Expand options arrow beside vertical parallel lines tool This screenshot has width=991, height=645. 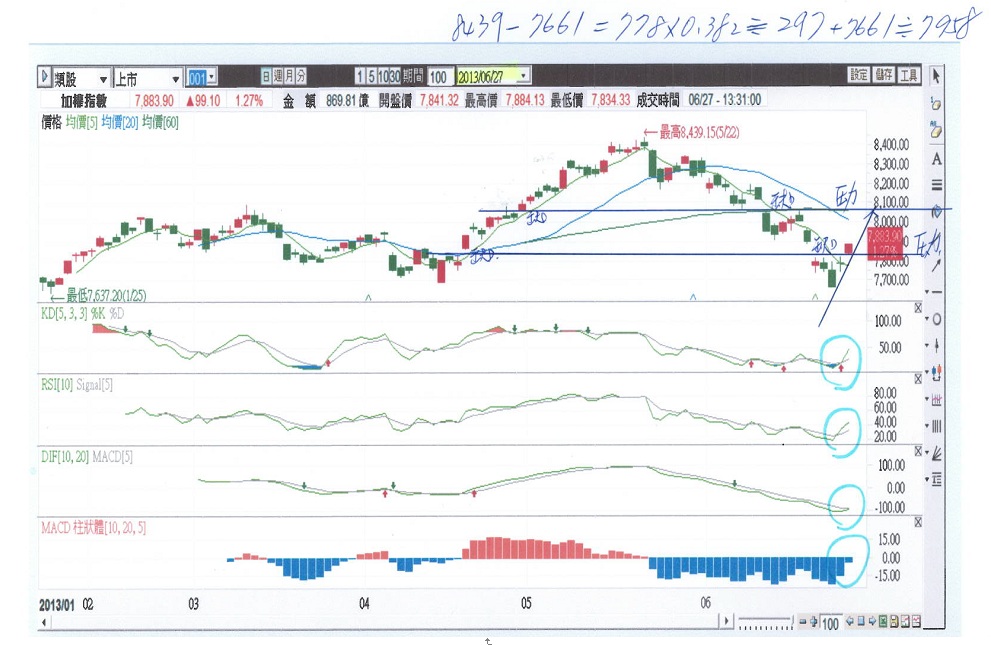coord(927,426)
